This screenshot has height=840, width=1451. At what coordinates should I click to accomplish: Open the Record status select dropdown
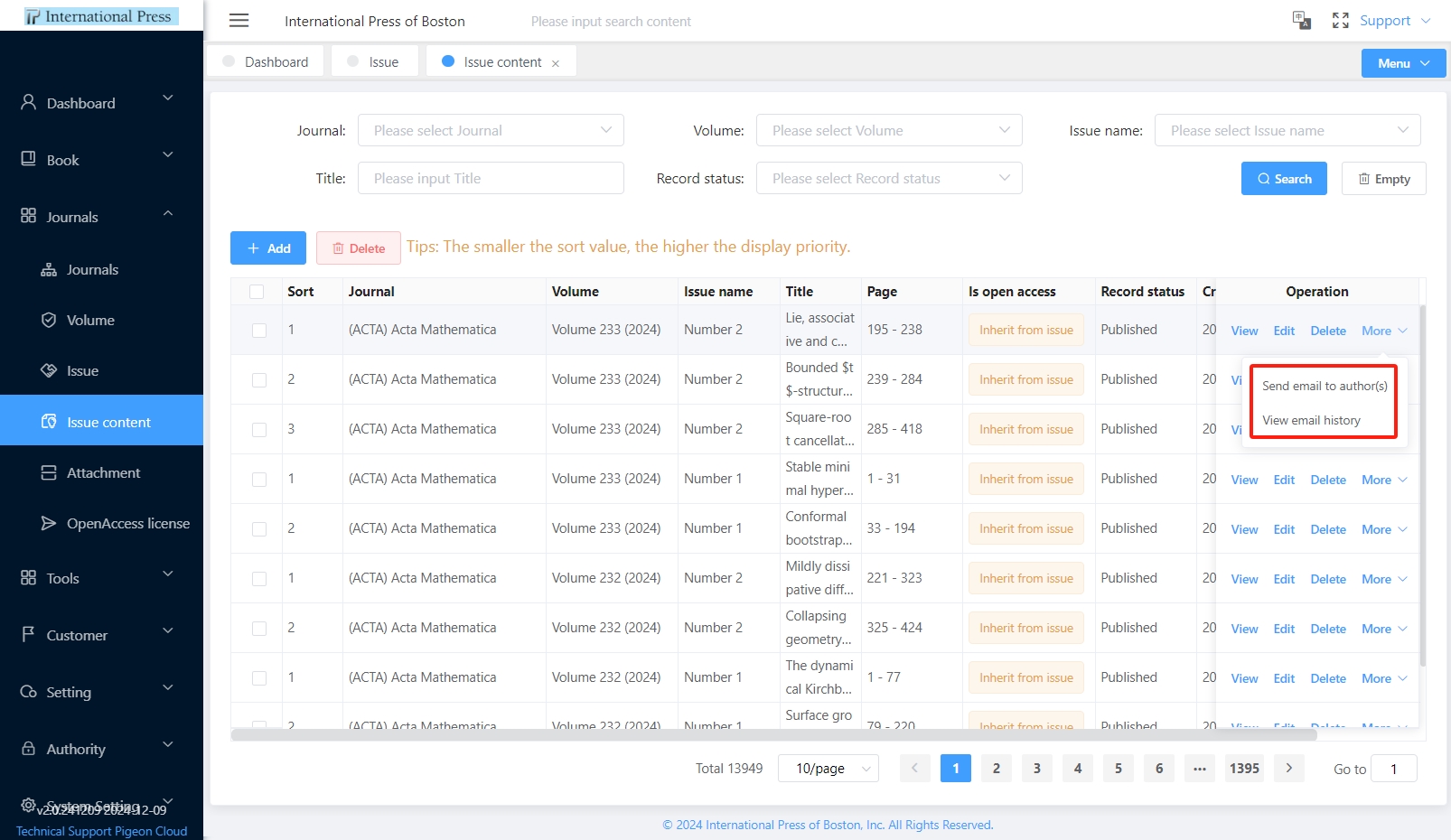pyautogui.click(x=889, y=178)
